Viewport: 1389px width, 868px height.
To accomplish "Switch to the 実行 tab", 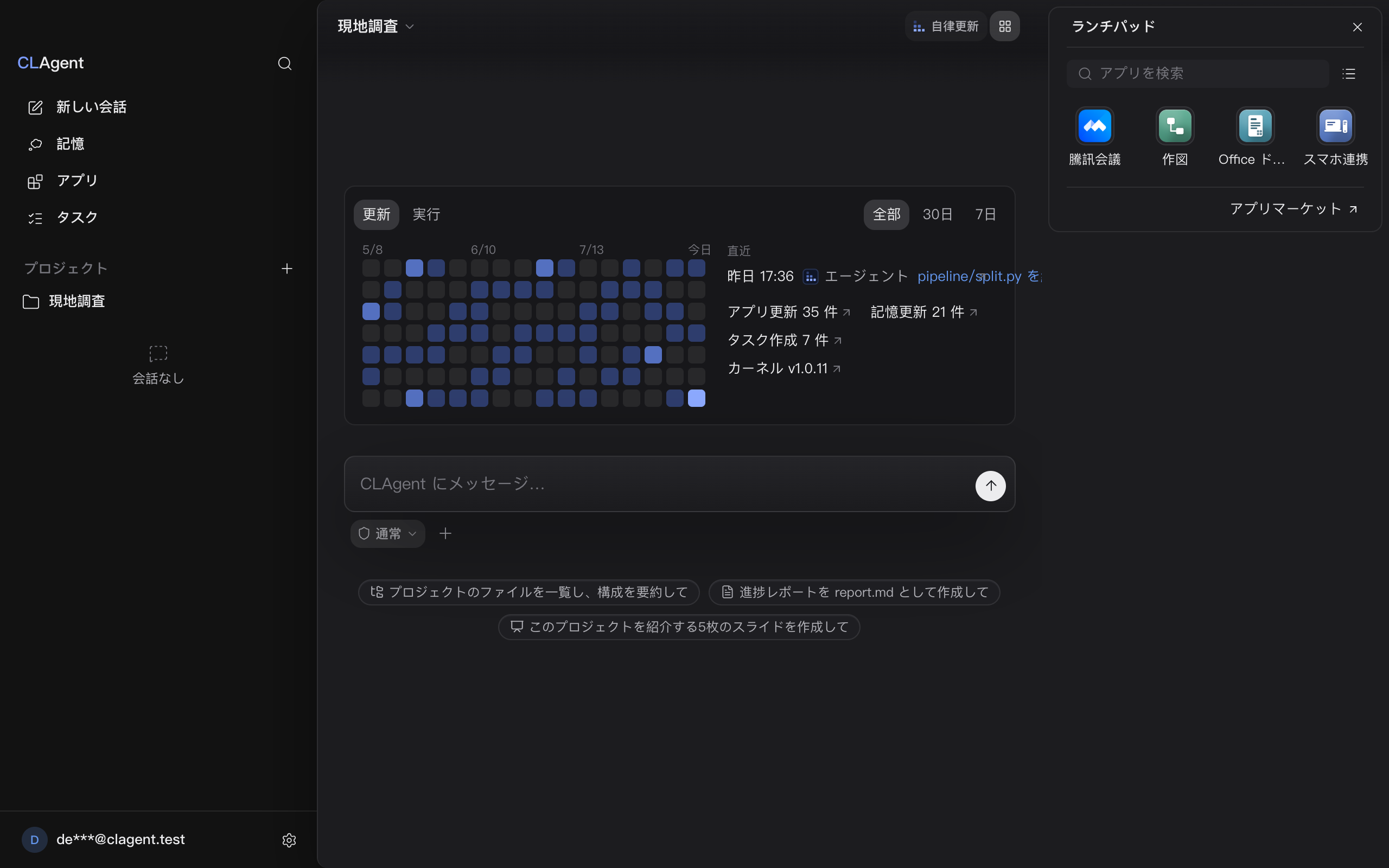I will (426, 215).
